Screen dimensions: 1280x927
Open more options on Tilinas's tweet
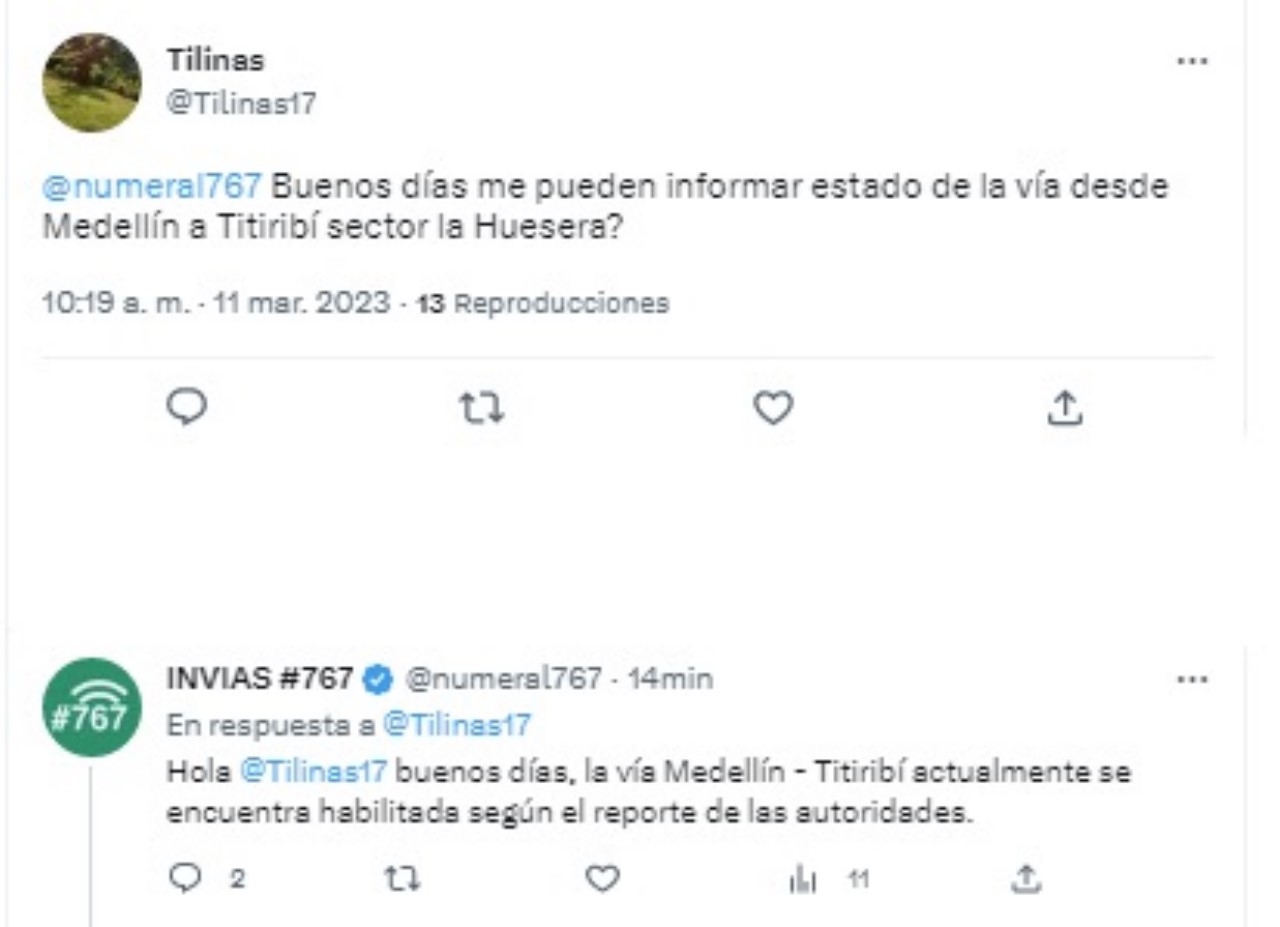point(1191,61)
